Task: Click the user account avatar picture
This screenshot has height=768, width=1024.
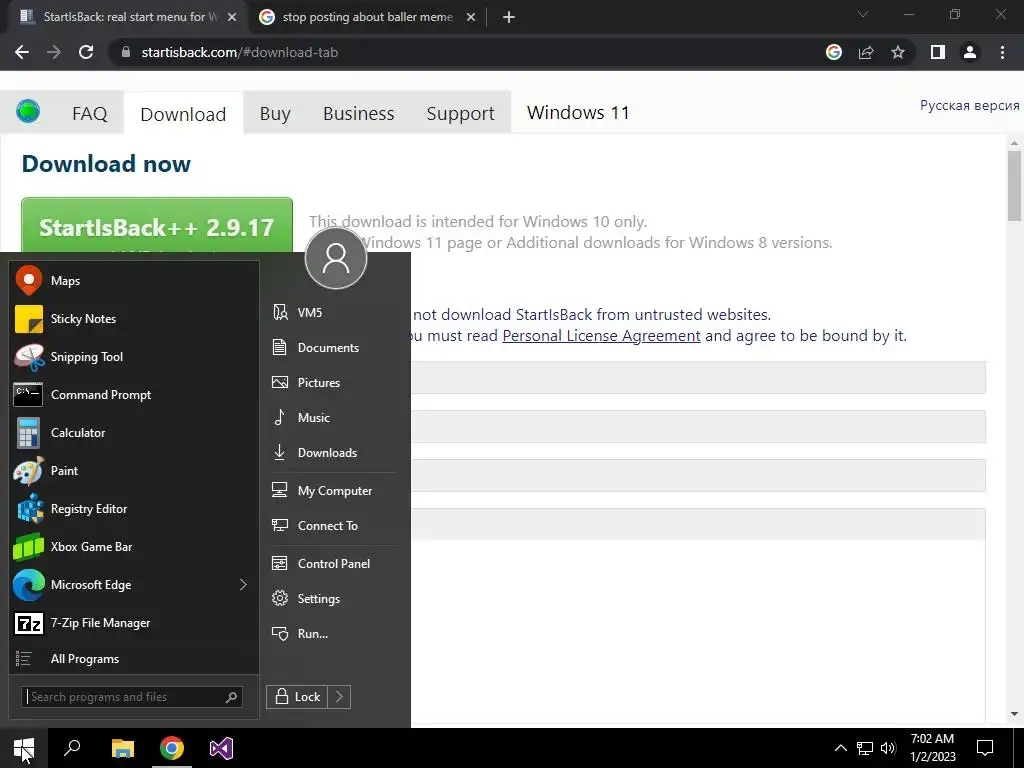Action: [336, 258]
